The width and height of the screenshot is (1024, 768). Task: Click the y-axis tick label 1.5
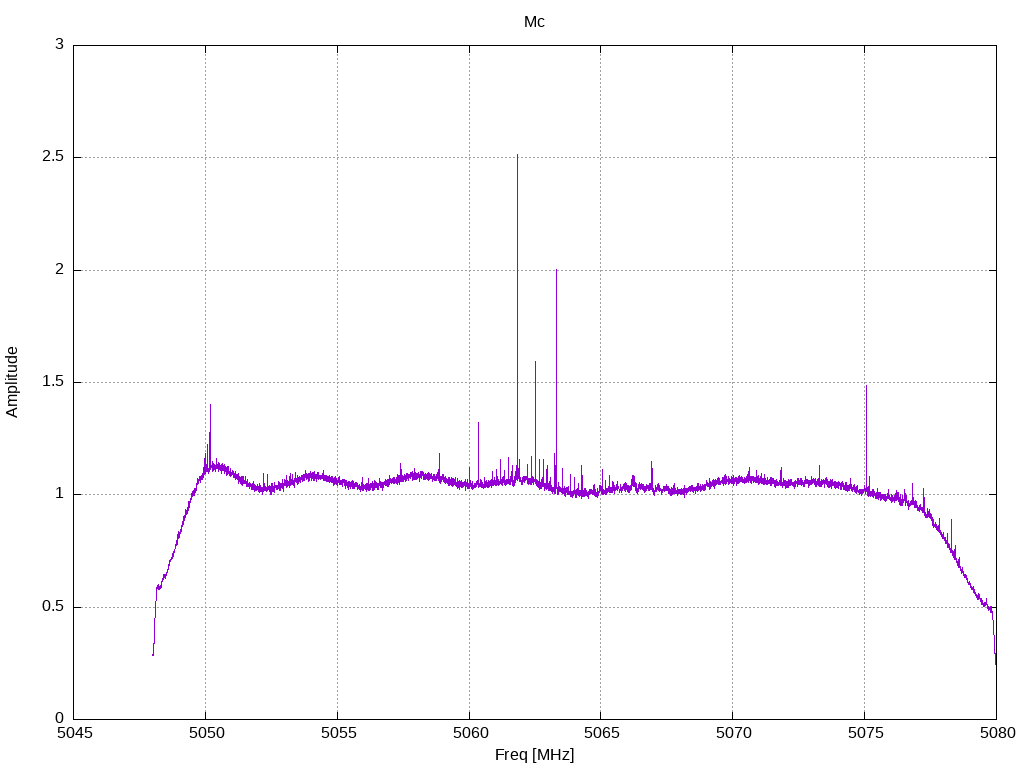click(x=53, y=381)
